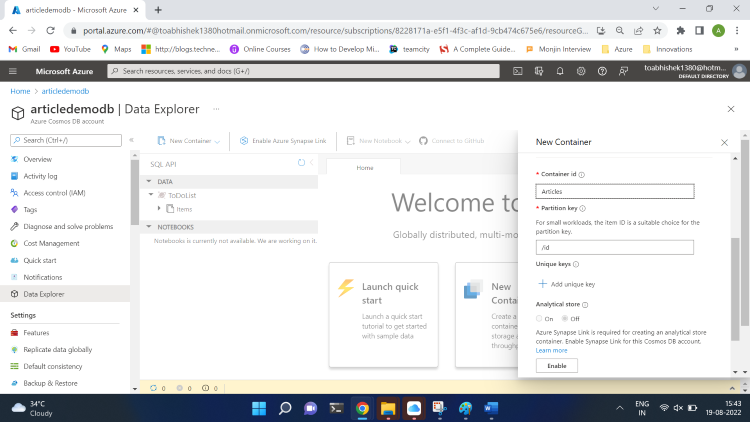Open the feedback icon in top bar
This screenshot has width=750, height=422.
[623, 71]
